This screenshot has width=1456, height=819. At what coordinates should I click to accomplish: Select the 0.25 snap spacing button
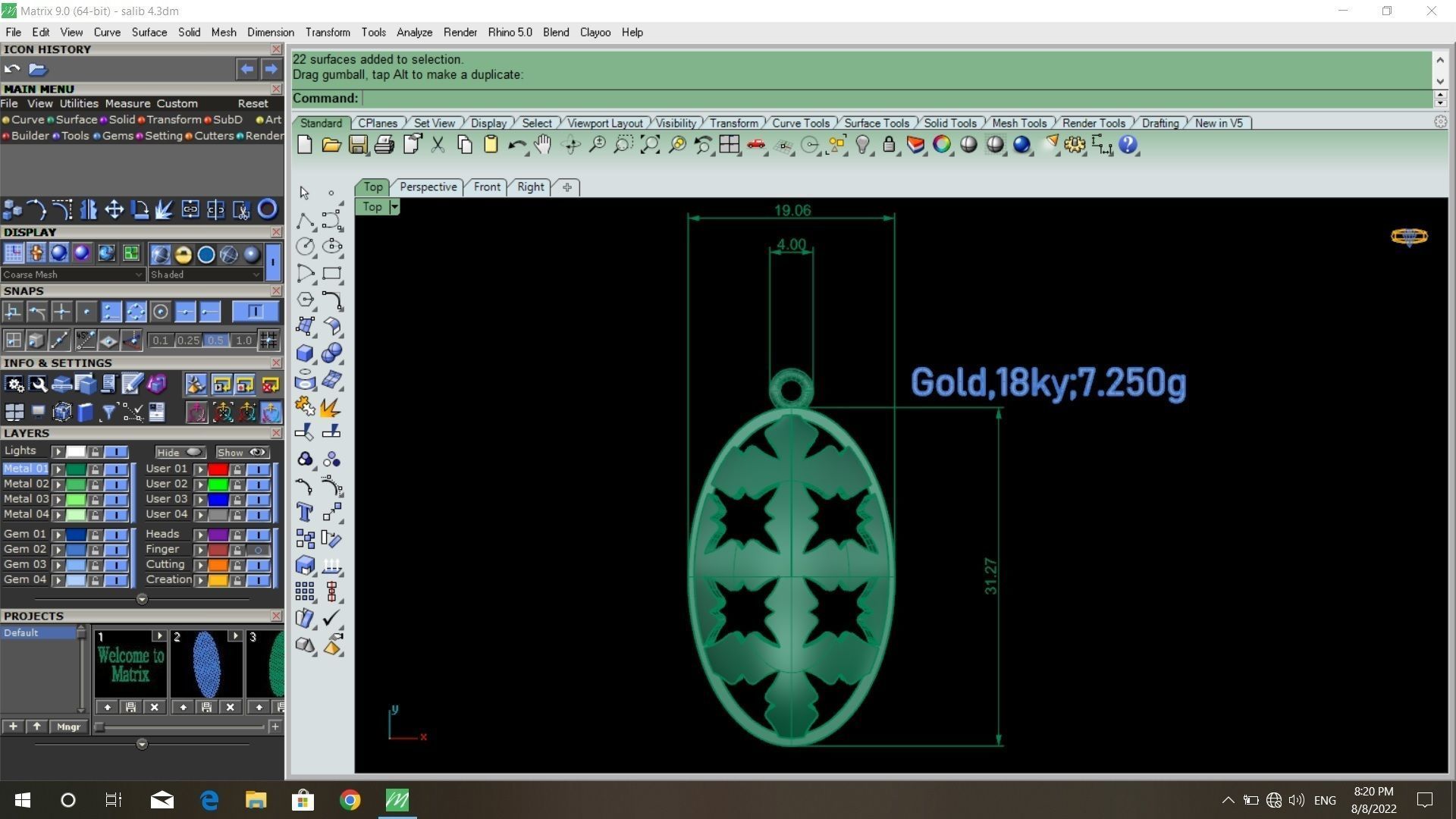tap(188, 340)
